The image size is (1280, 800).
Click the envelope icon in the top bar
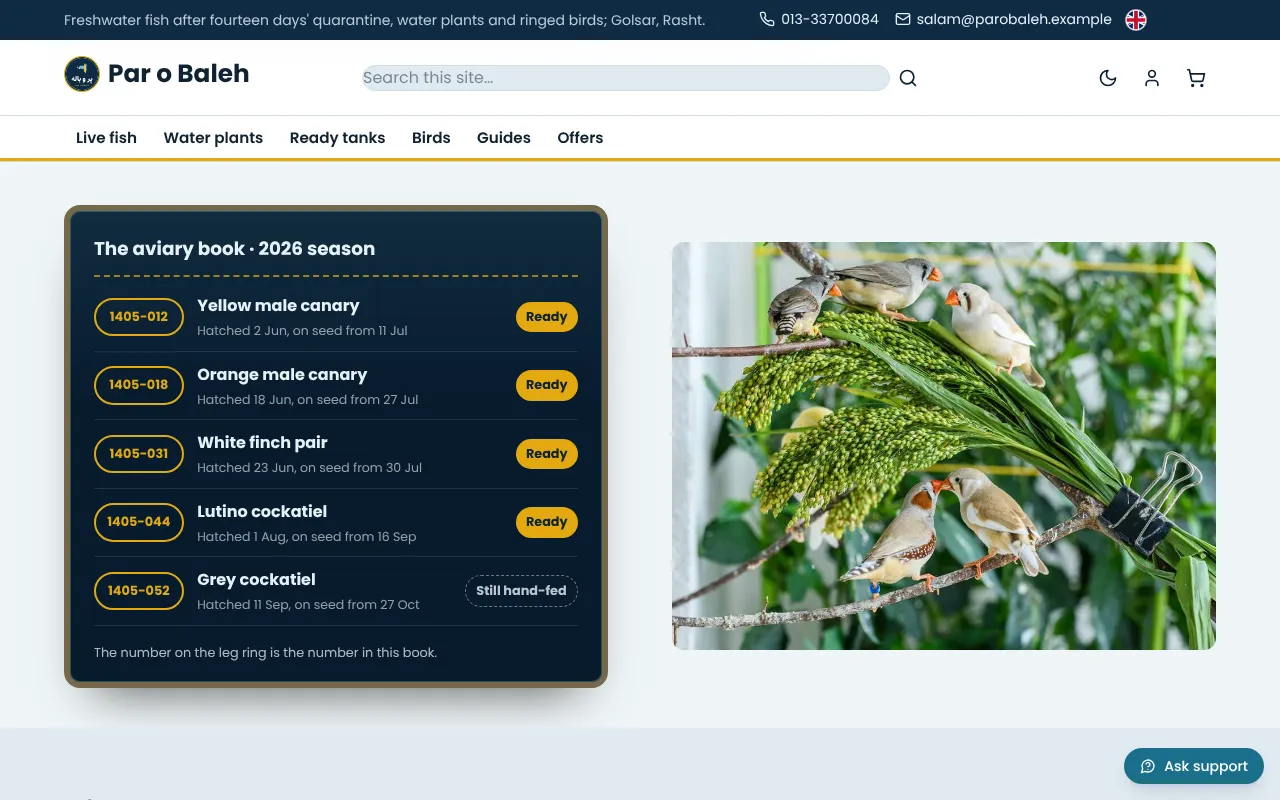(x=903, y=19)
